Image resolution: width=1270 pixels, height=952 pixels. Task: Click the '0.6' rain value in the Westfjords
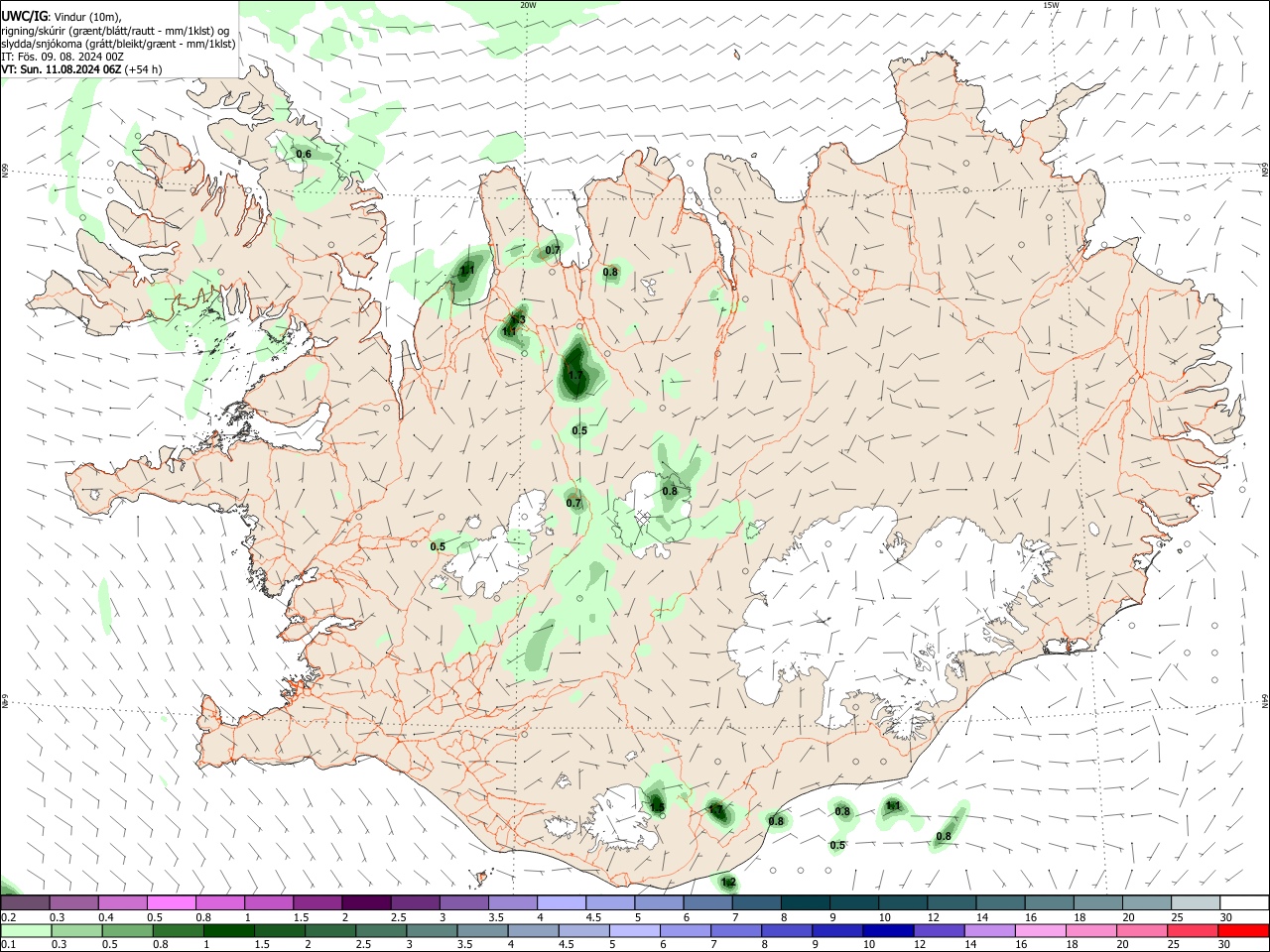tap(304, 155)
